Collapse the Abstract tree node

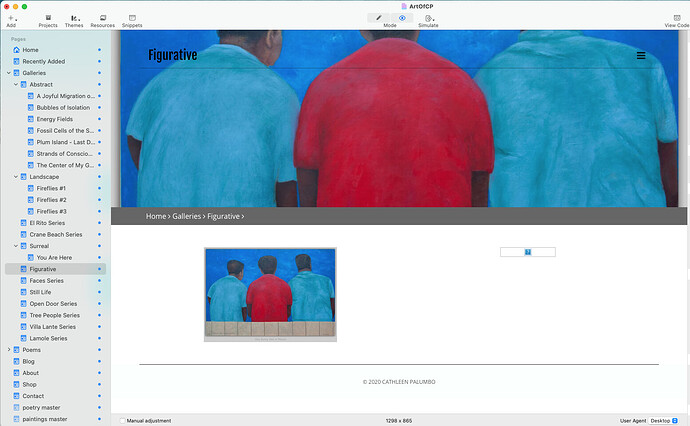[16, 84]
